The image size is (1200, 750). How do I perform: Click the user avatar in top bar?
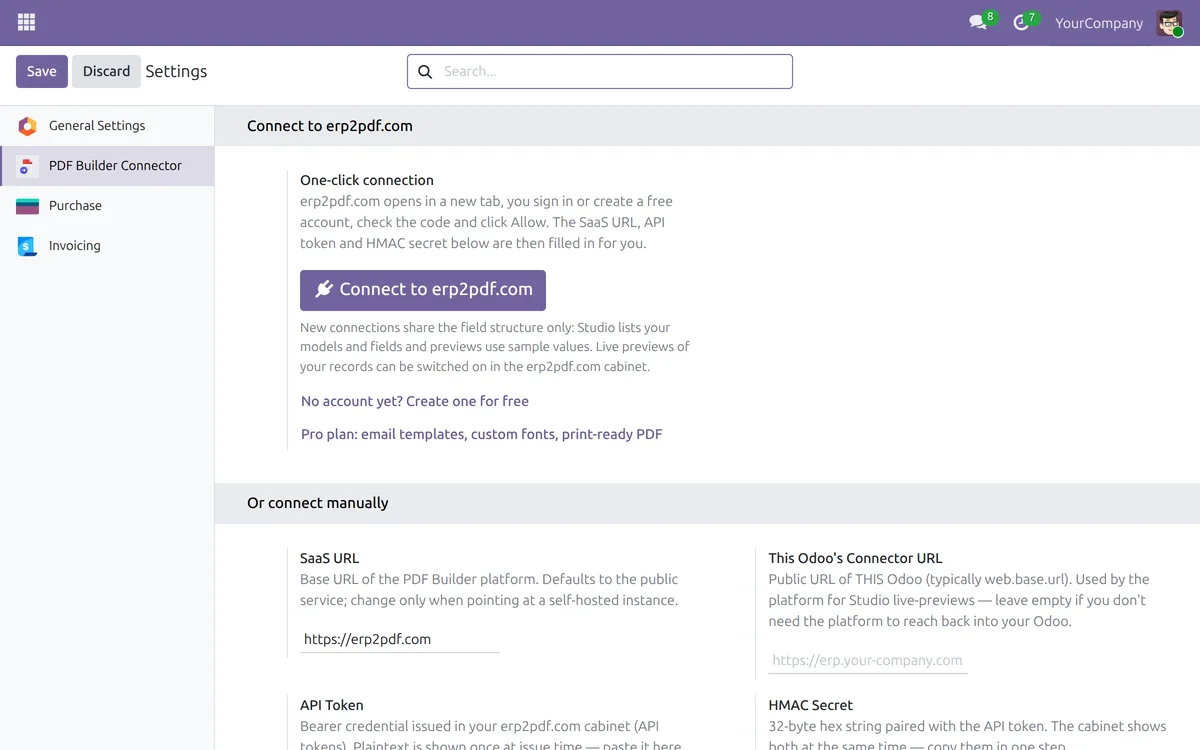pyautogui.click(x=1169, y=23)
